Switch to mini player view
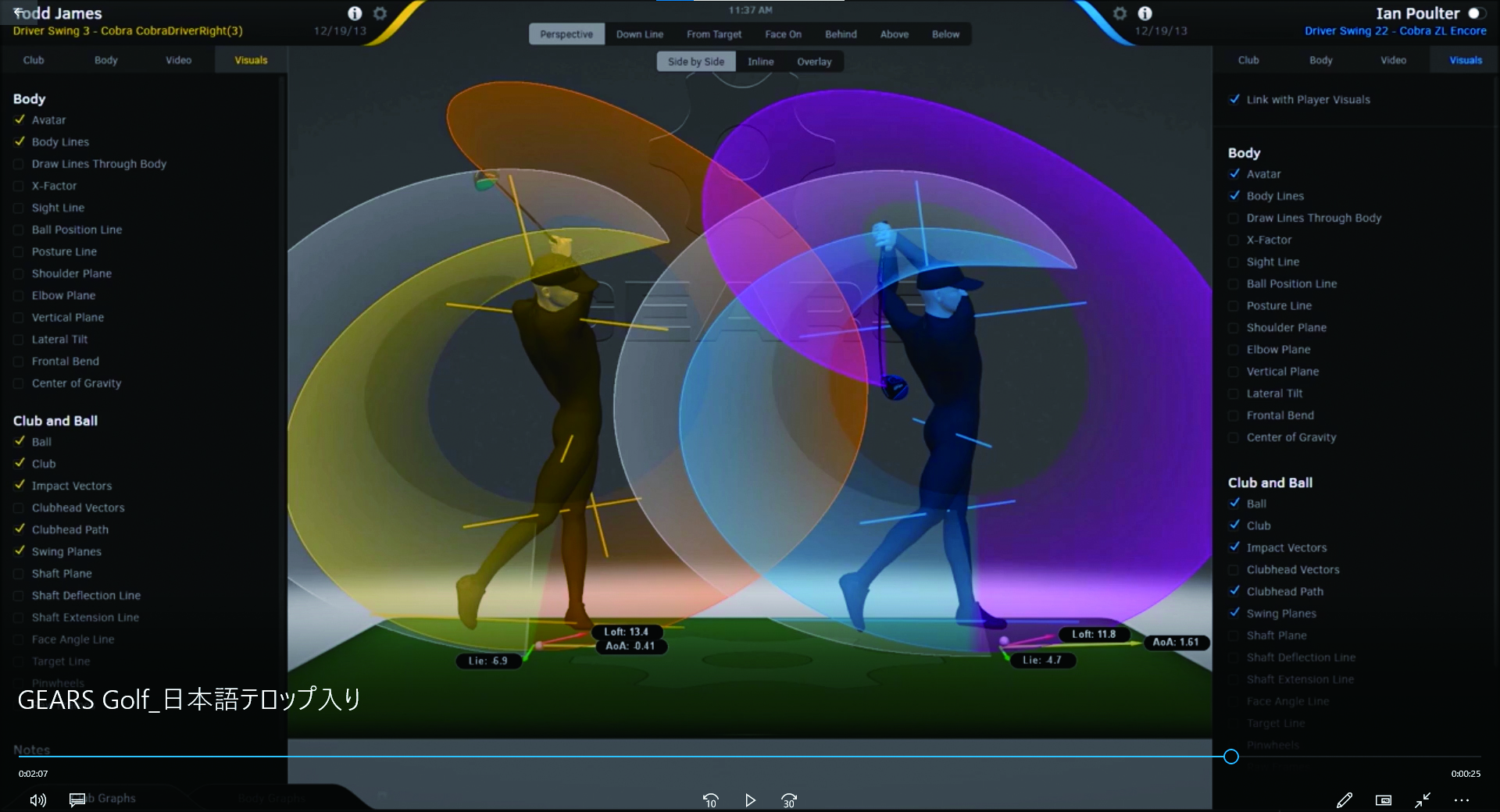 [x=1383, y=800]
